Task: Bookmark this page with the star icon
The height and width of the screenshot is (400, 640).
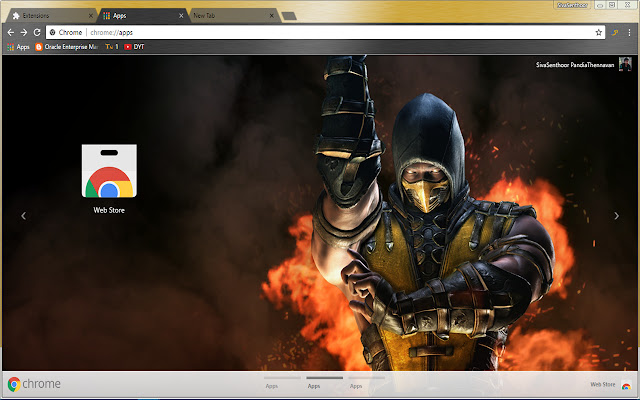Action: 598,32
